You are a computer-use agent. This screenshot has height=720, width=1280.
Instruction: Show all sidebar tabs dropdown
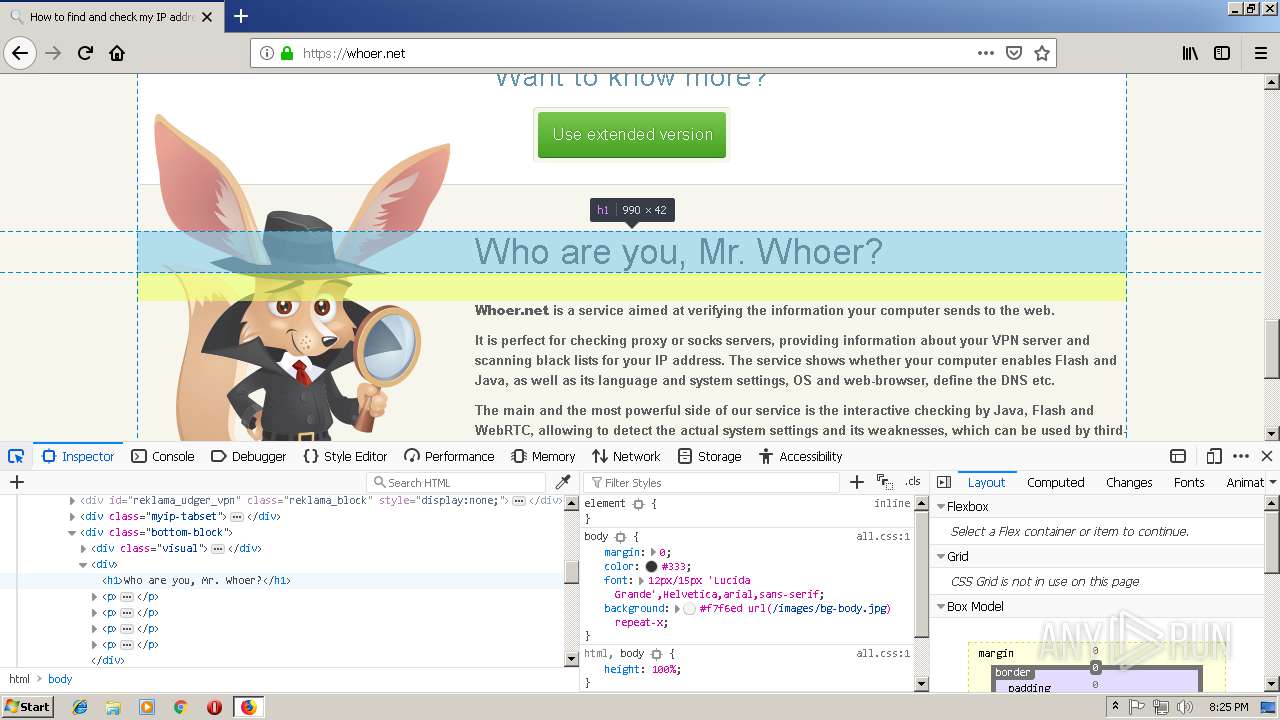[1272, 482]
